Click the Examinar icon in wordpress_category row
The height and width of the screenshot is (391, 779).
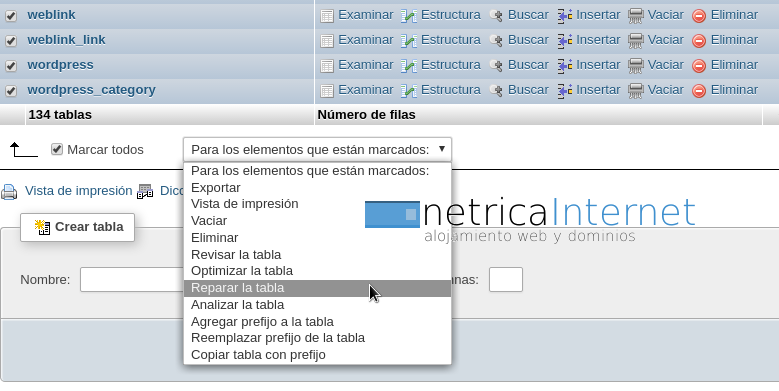point(327,91)
